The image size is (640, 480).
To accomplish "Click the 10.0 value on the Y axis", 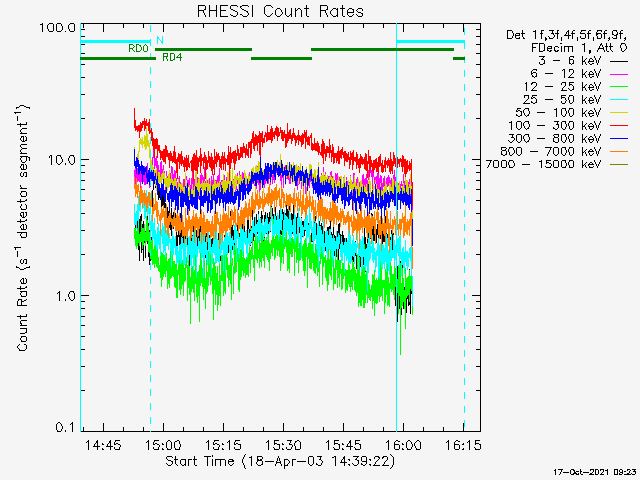I will pyautogui.click(x=58, y=160).
